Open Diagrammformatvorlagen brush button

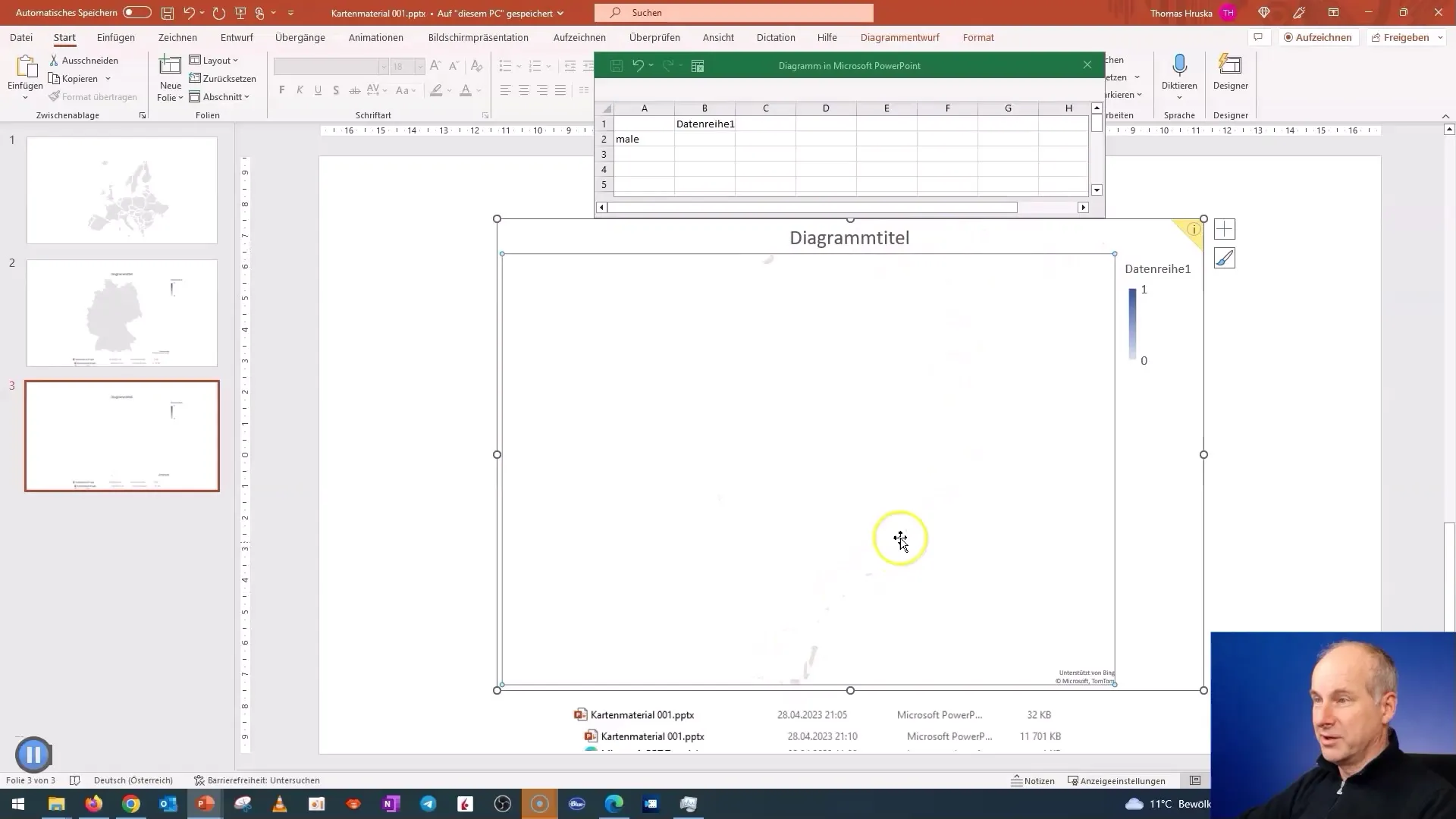coord(1224,259)
